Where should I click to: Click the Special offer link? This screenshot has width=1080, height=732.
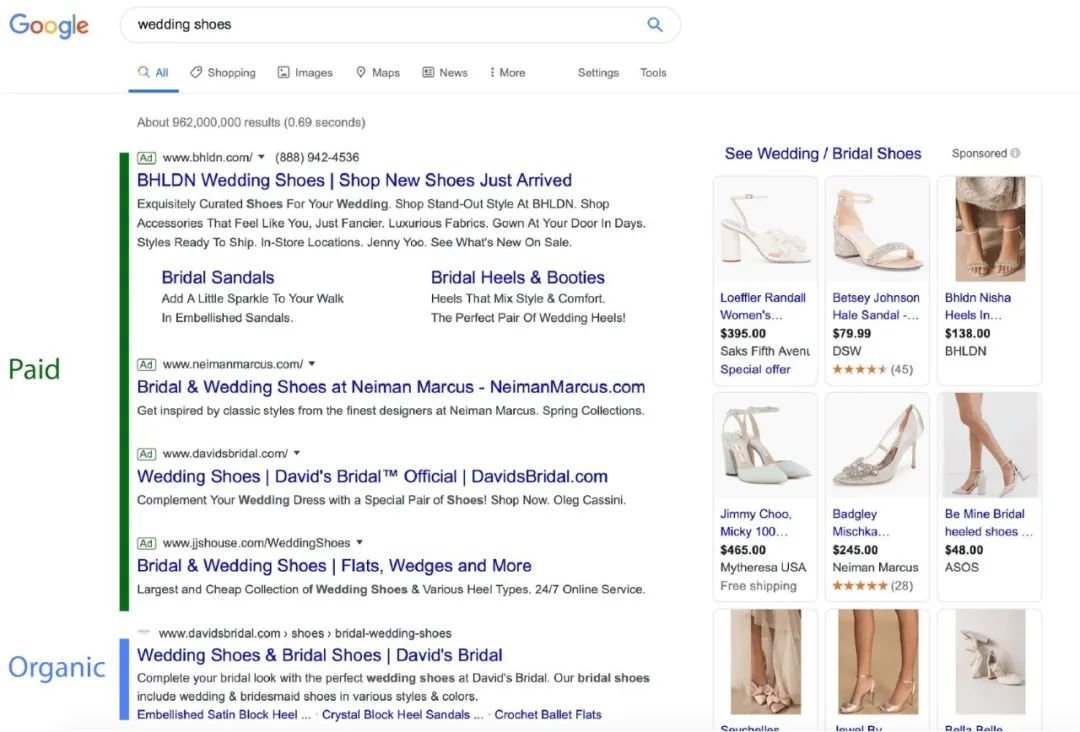755,369
